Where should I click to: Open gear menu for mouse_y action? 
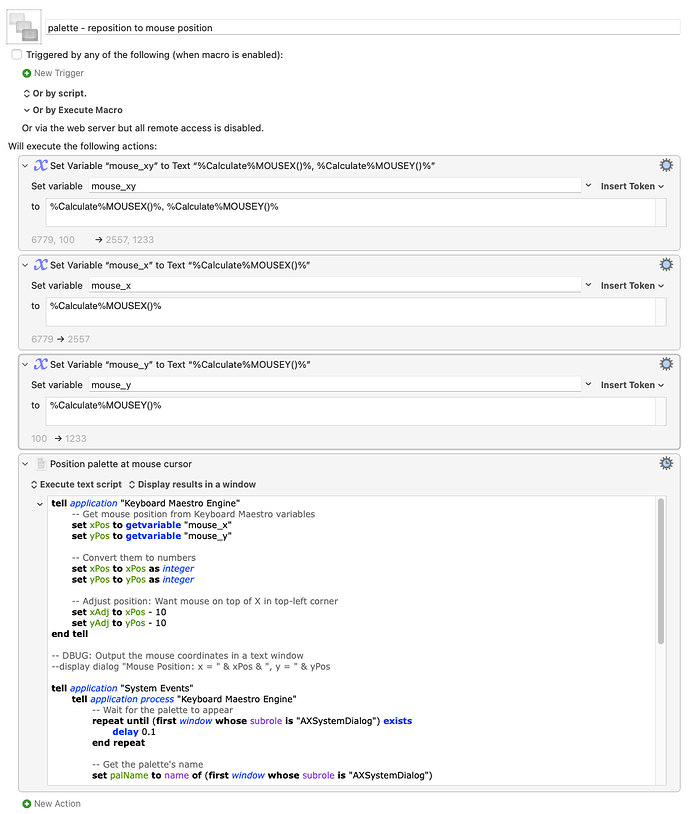(x=666, y=364)
